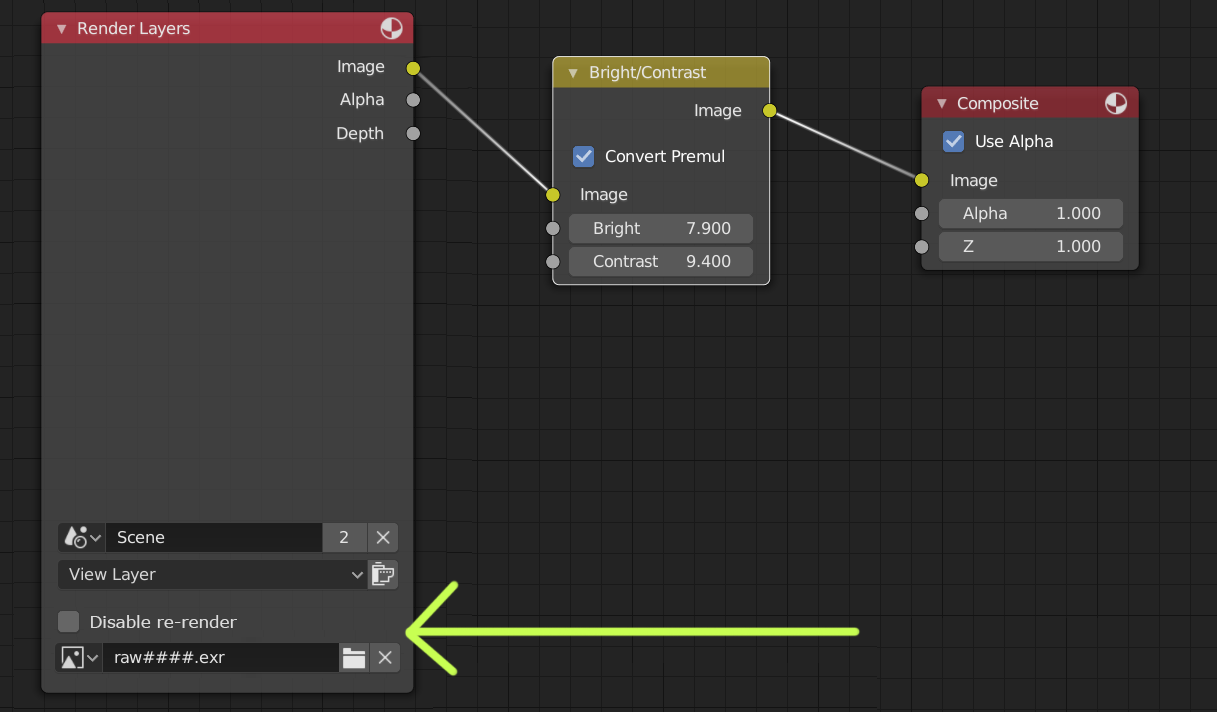
Task: Click the Composite Alpha input socket
Action: [922, 213]
